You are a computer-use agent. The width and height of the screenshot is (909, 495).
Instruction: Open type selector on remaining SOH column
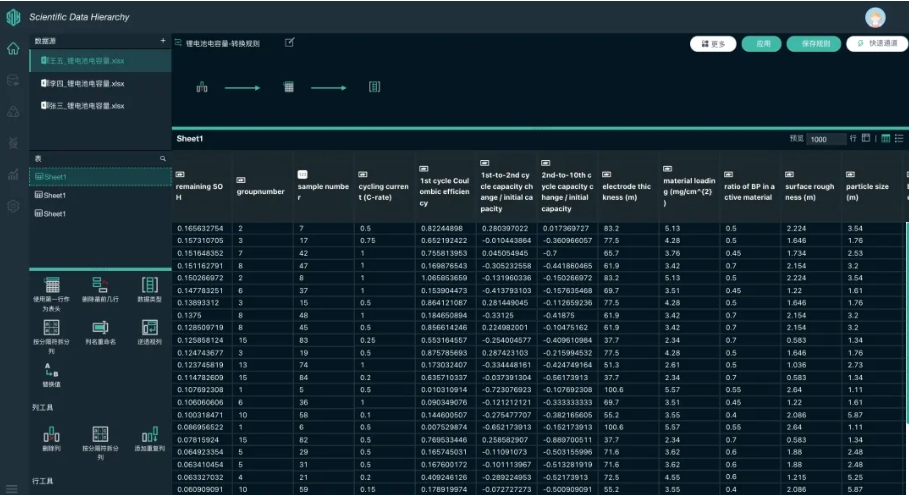coord(180,174)
